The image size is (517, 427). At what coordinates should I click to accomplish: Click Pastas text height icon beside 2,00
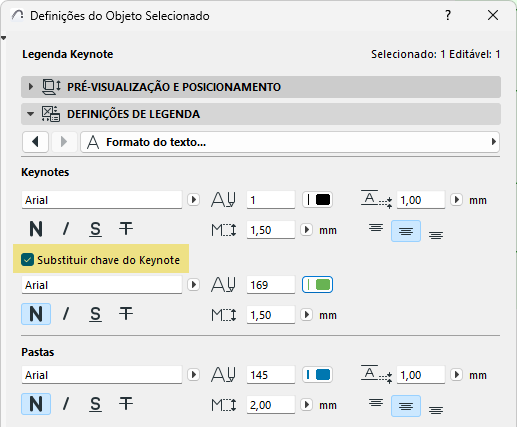[x=224, y=405]
